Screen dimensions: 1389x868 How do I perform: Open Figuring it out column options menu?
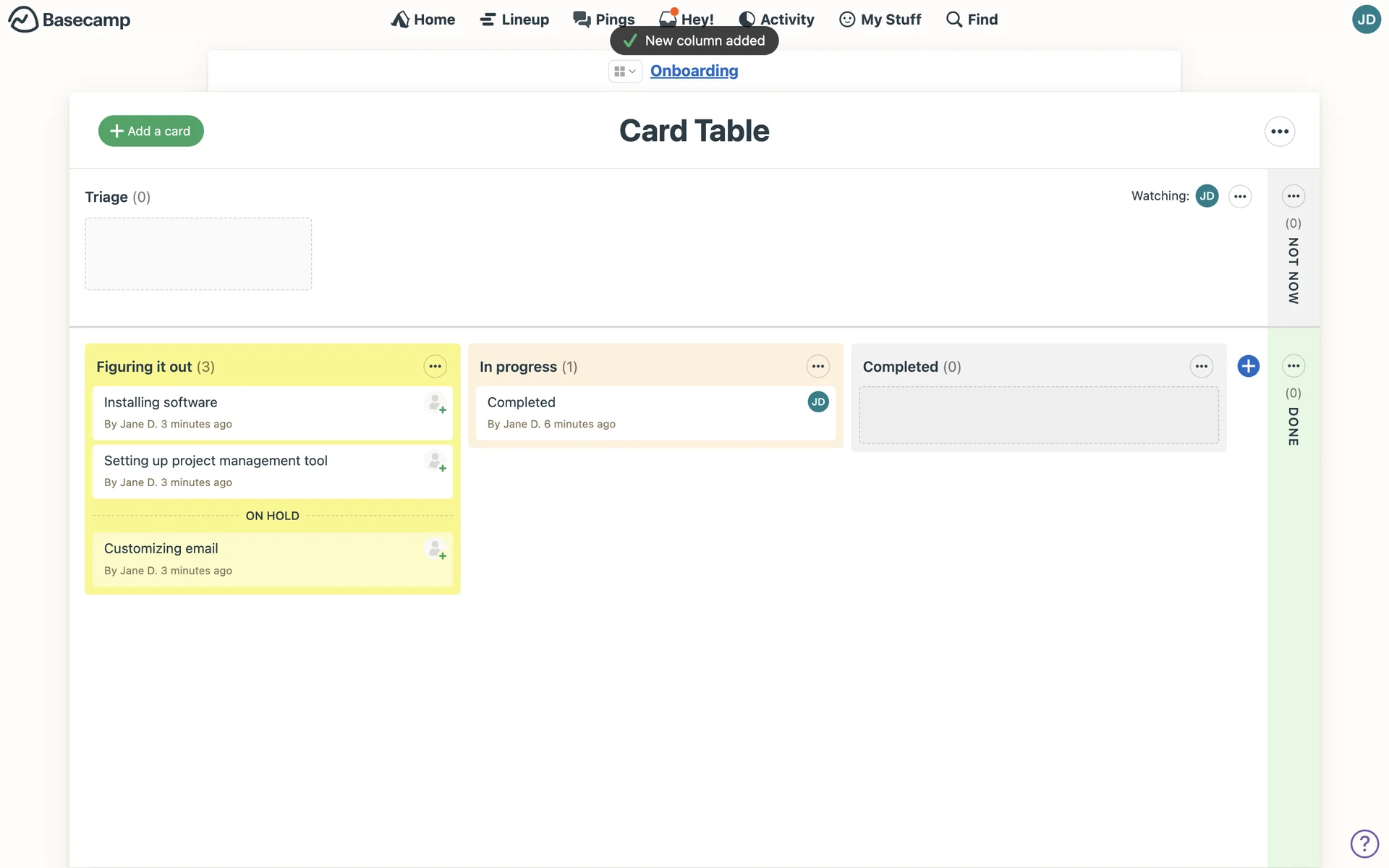coord(435,367)
